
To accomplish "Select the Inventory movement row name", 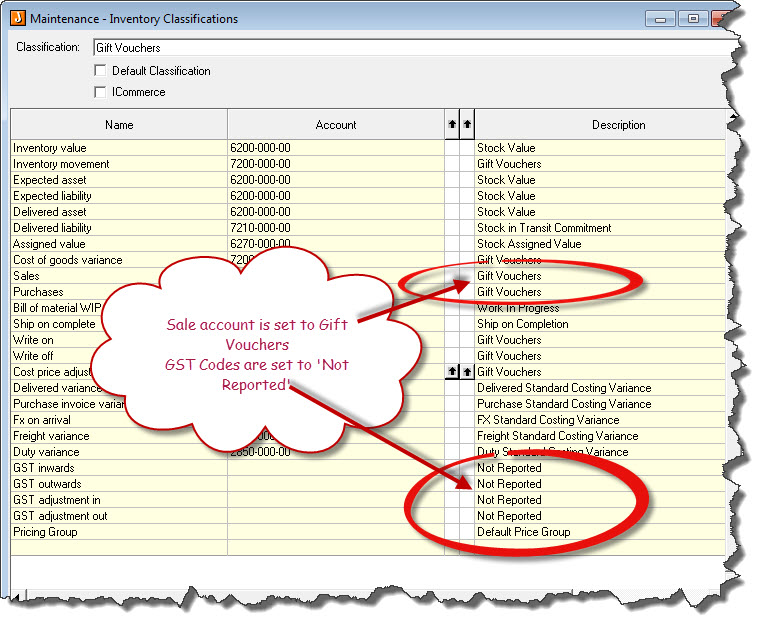I will pyautogui.click(x=61, y=164).
